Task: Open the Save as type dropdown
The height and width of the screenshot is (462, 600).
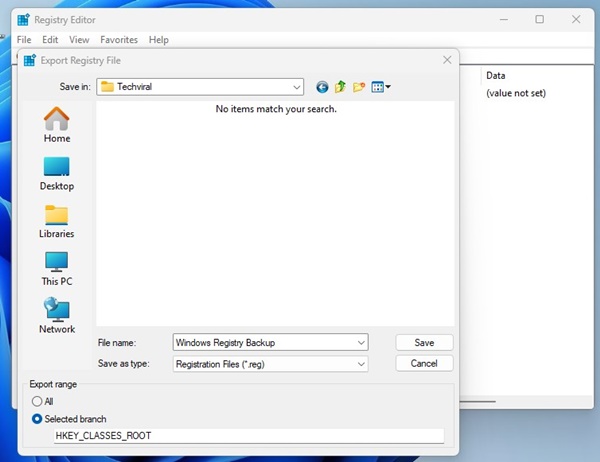Action: [x=361, y=364]
